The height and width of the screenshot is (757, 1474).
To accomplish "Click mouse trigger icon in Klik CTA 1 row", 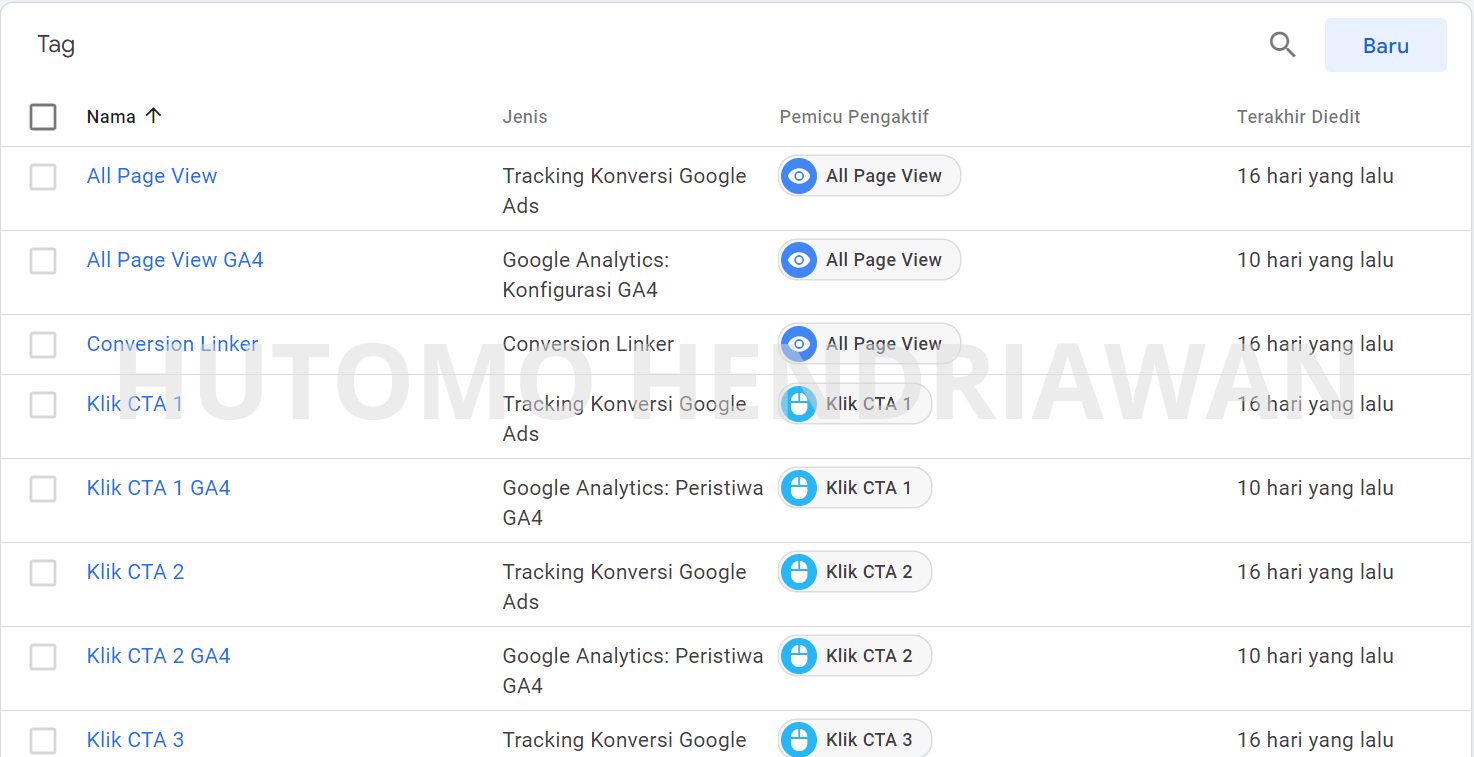I will point(799,404).
